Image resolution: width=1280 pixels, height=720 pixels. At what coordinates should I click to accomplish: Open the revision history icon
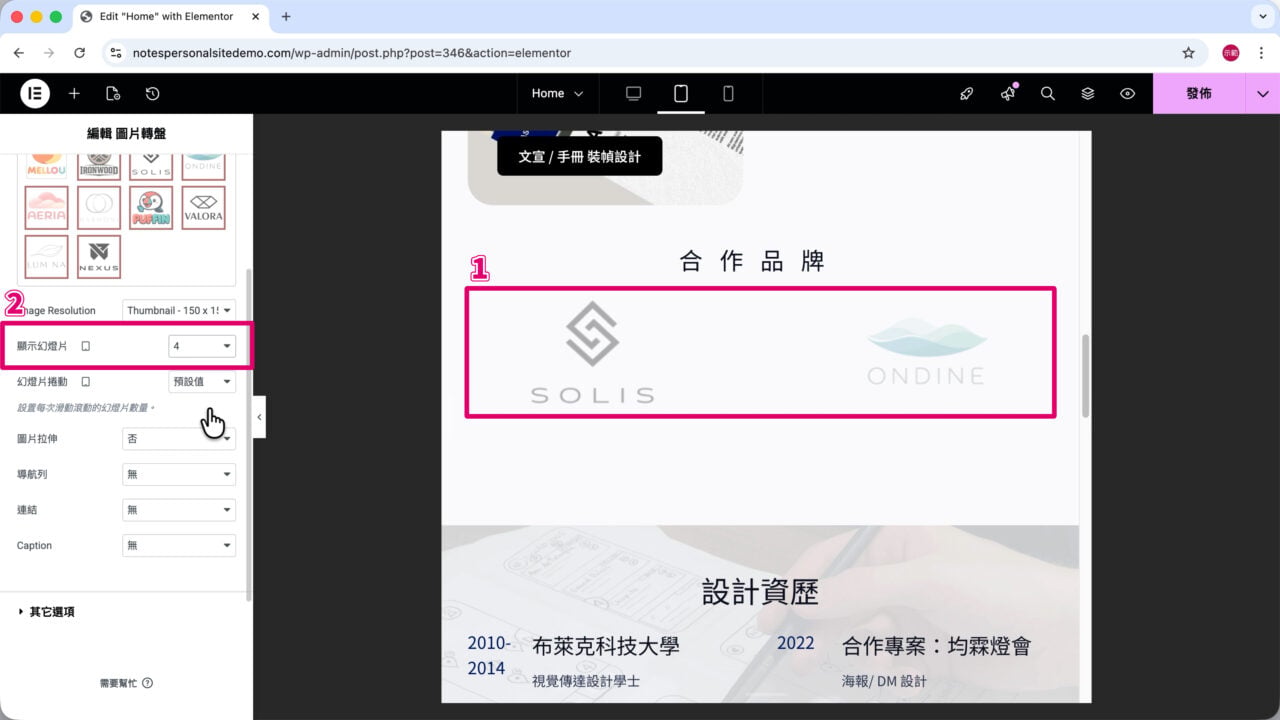[152, 93]
